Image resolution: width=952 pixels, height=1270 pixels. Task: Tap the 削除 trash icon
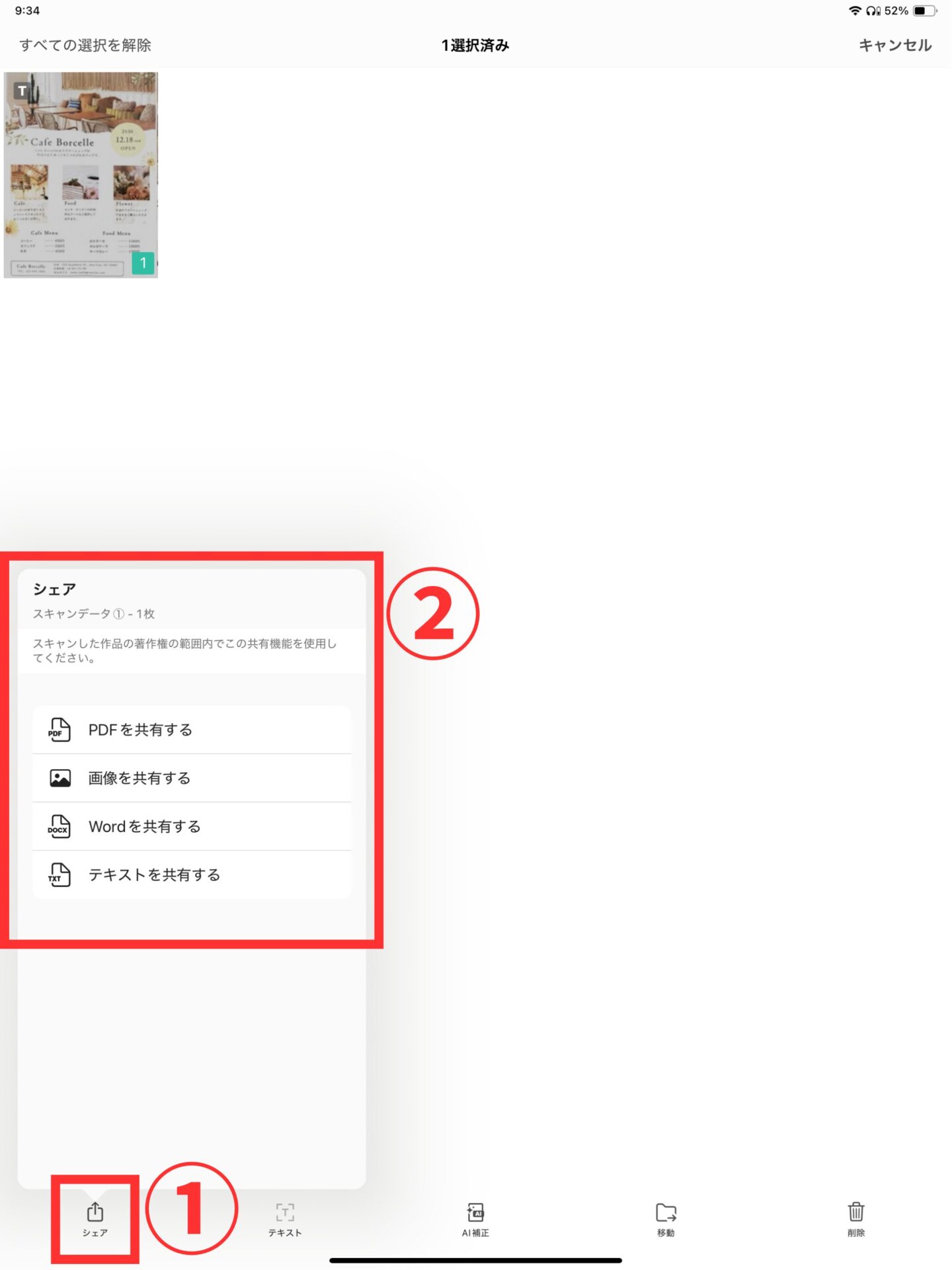tap(856, 1219)
